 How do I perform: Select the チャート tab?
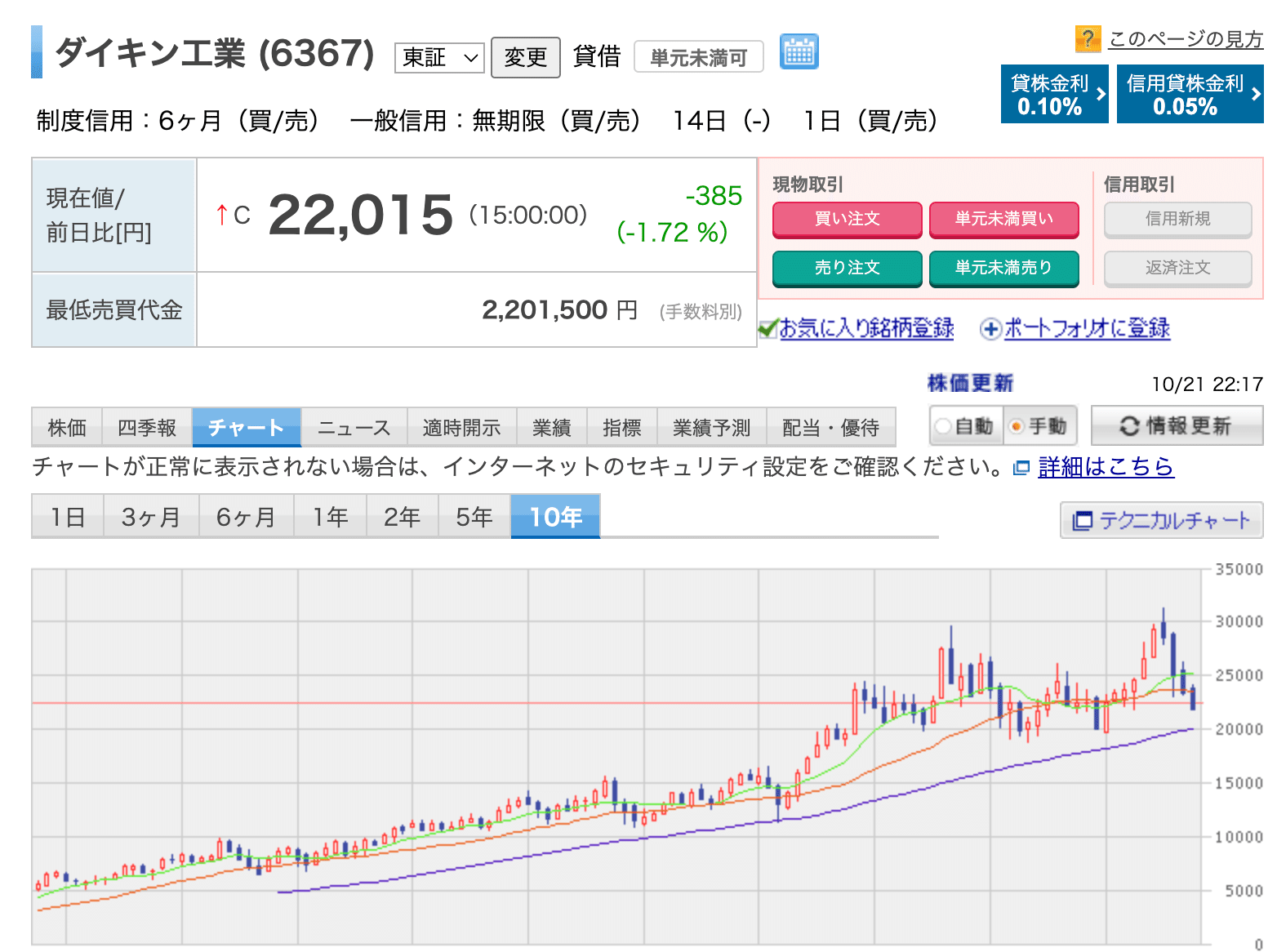(247, 427)
